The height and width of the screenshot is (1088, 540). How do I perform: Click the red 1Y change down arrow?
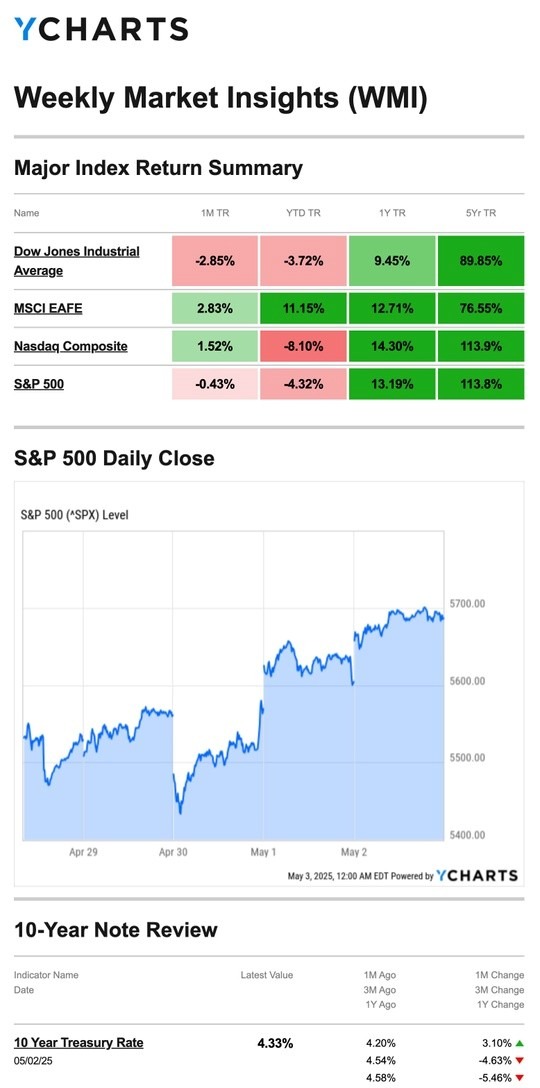click(x=520, y=1078)
